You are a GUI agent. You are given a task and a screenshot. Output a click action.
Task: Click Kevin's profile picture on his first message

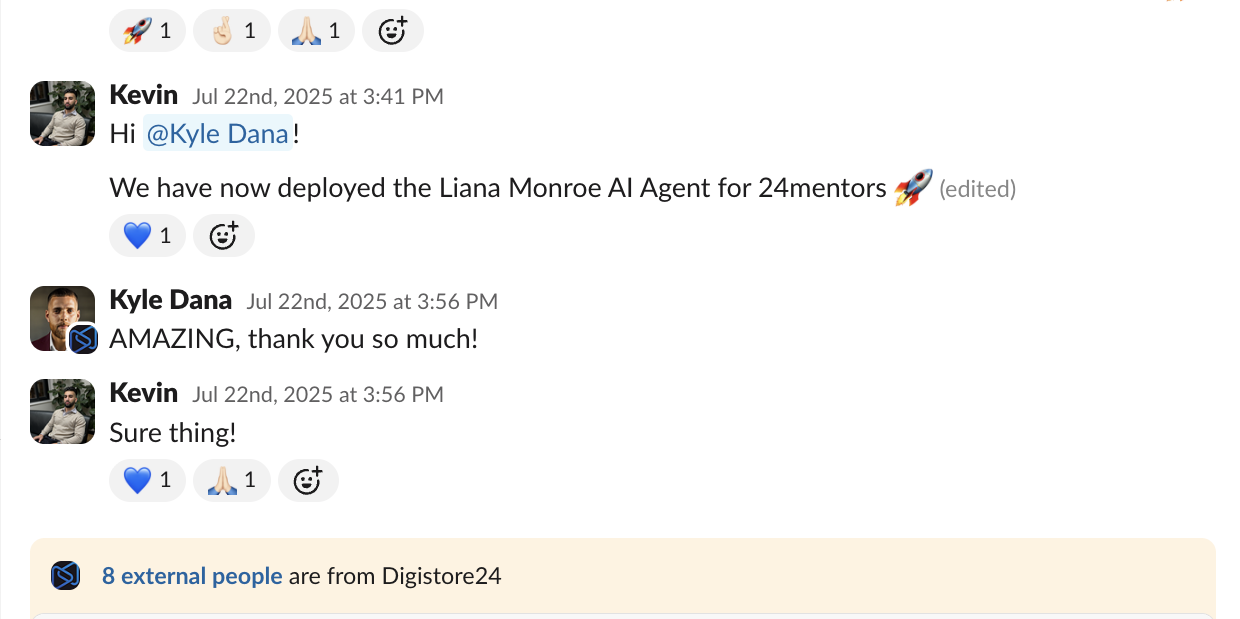click(x=61, y=113)
